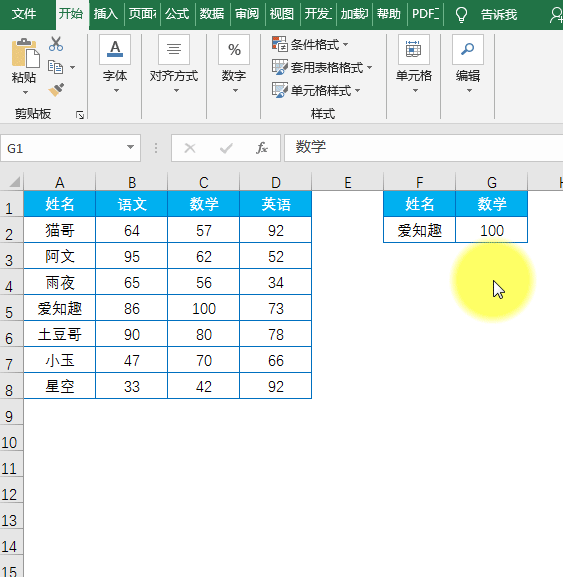Select cell G2 showing 100

point(492,230)
